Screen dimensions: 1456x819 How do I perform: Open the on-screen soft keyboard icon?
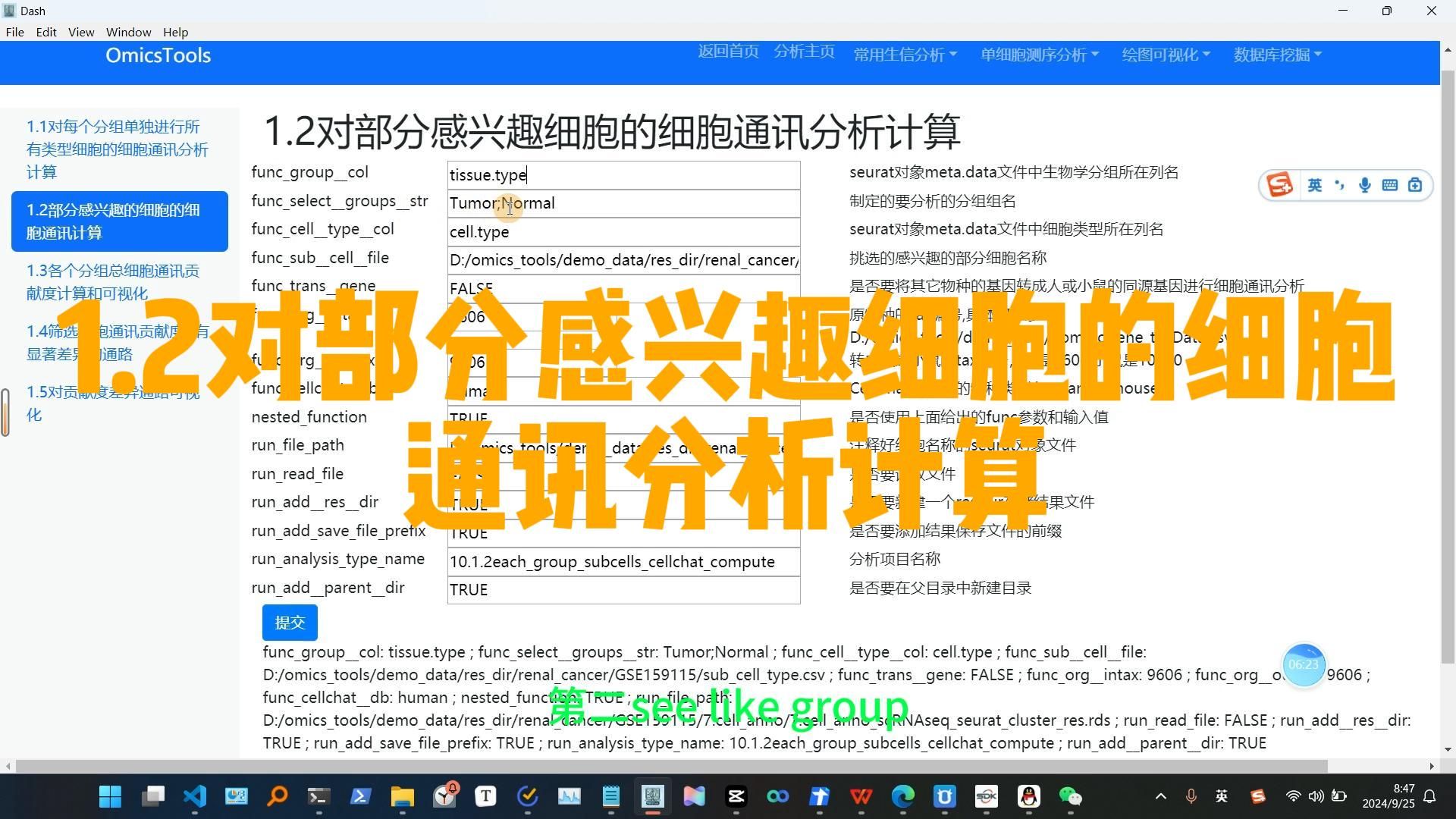click(x=1390, y=184)
